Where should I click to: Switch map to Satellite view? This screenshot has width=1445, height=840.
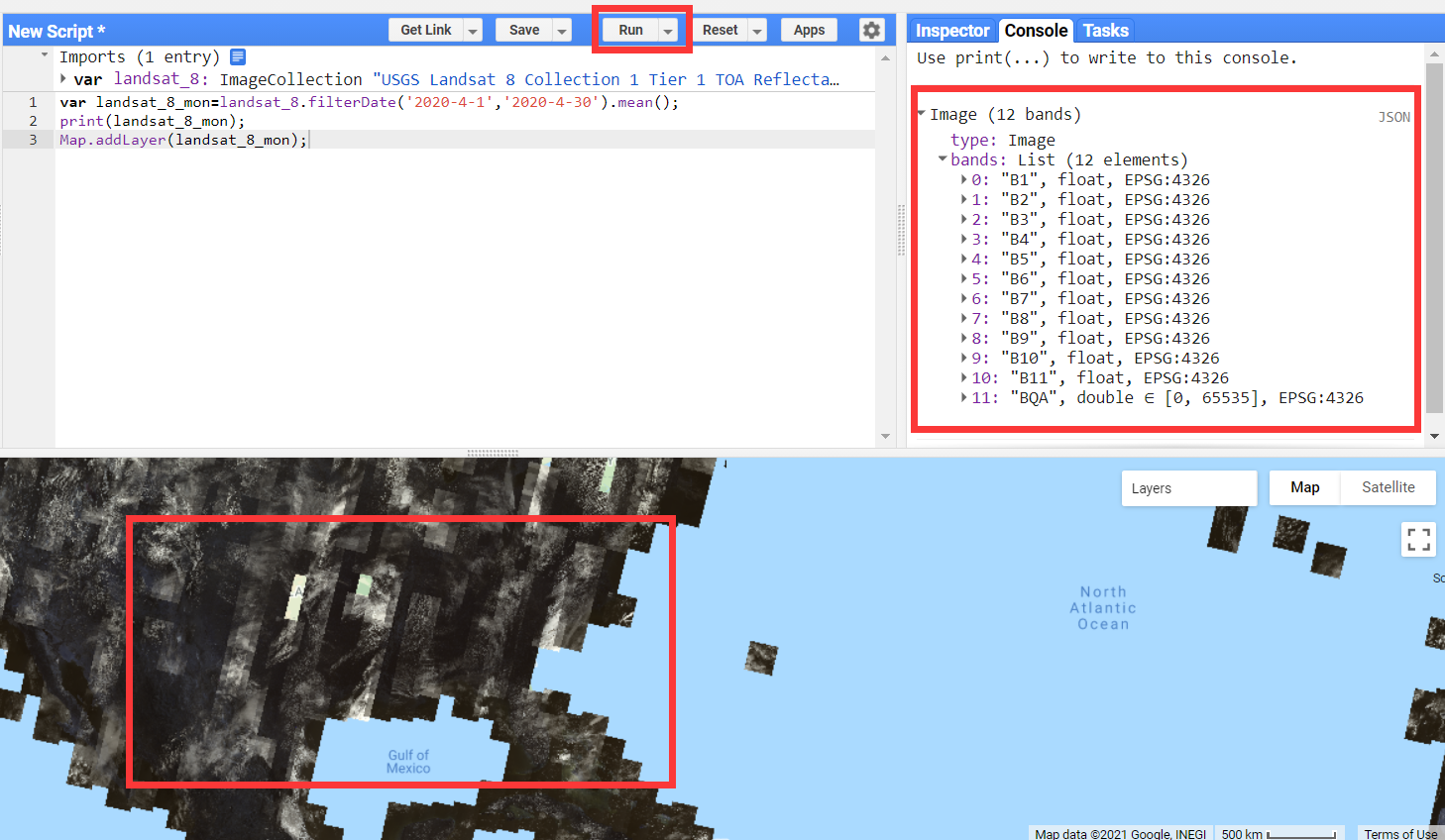coord(1387,487)
